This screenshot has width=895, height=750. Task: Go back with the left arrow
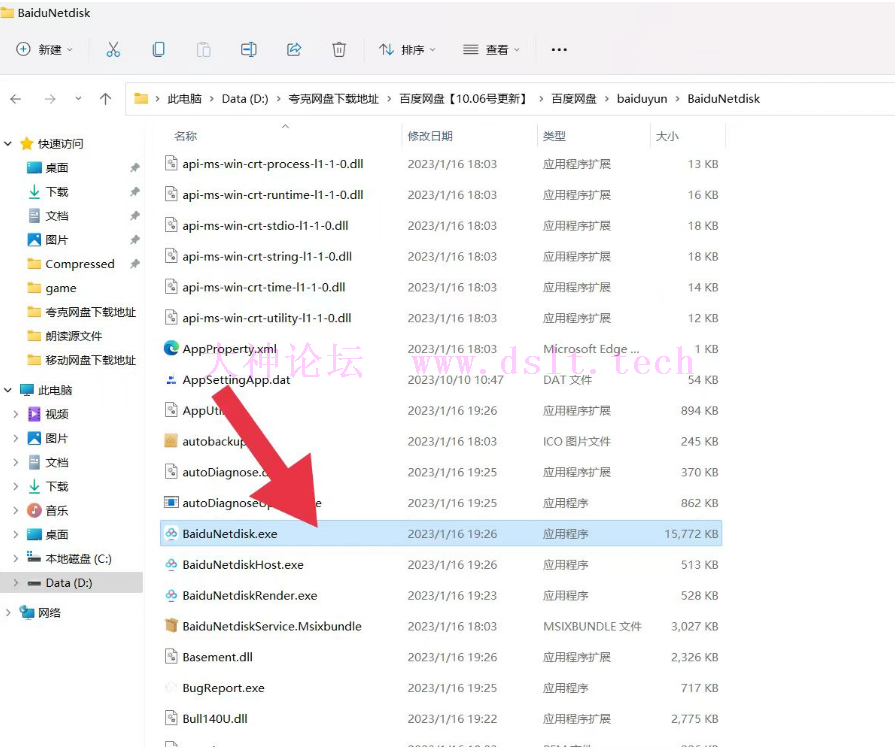tap(16, 99)
